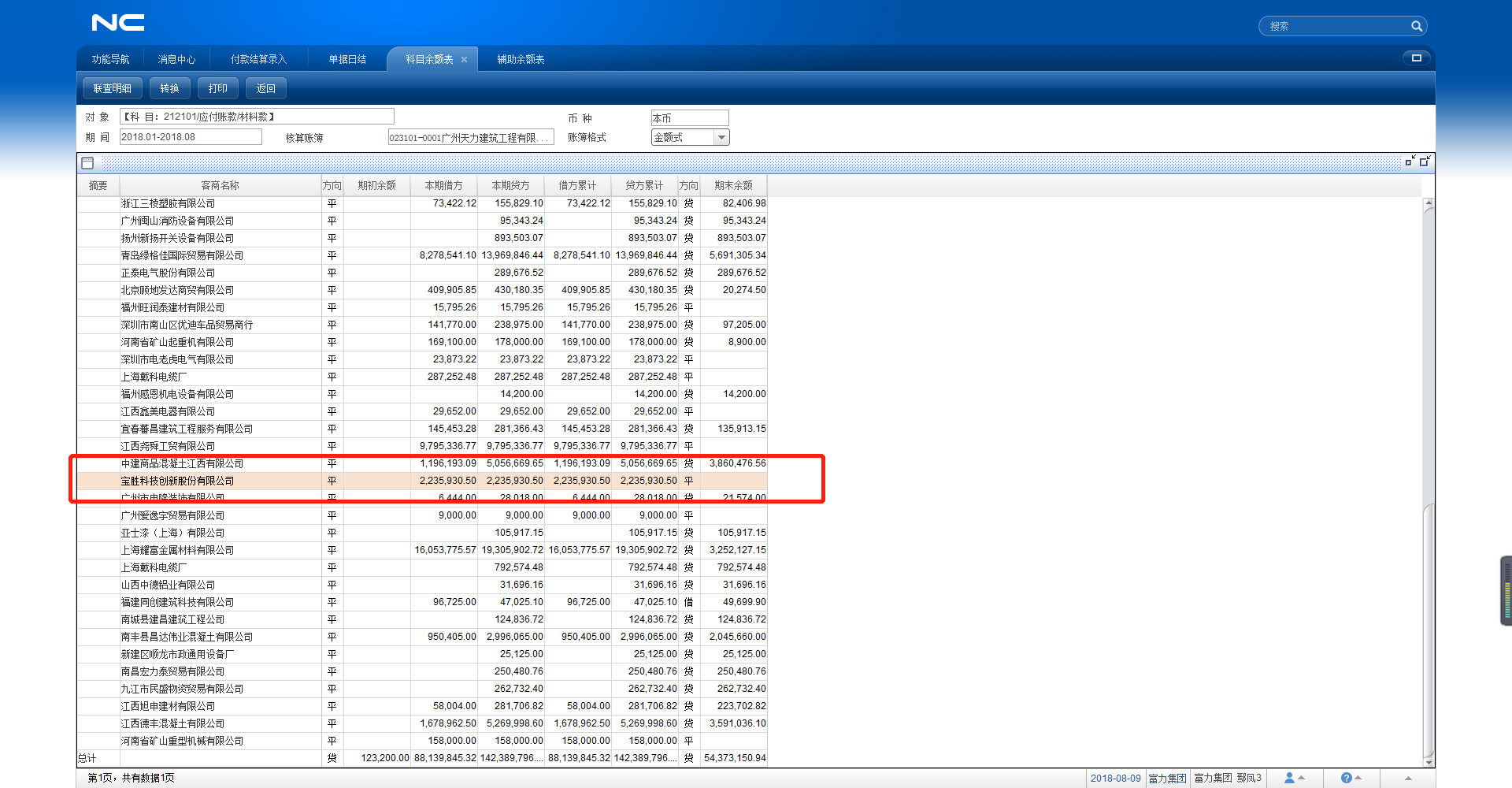Viewport: 1512px width, 788px height.
Task: Click the total ending balance 54,373,150.94
Action: (735, 758)
